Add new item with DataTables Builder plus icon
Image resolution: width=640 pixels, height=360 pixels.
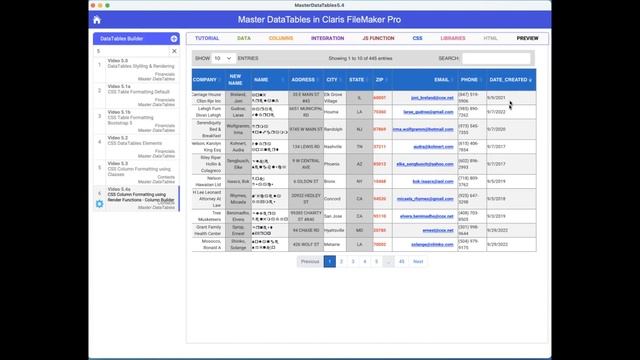click(174, 39)
